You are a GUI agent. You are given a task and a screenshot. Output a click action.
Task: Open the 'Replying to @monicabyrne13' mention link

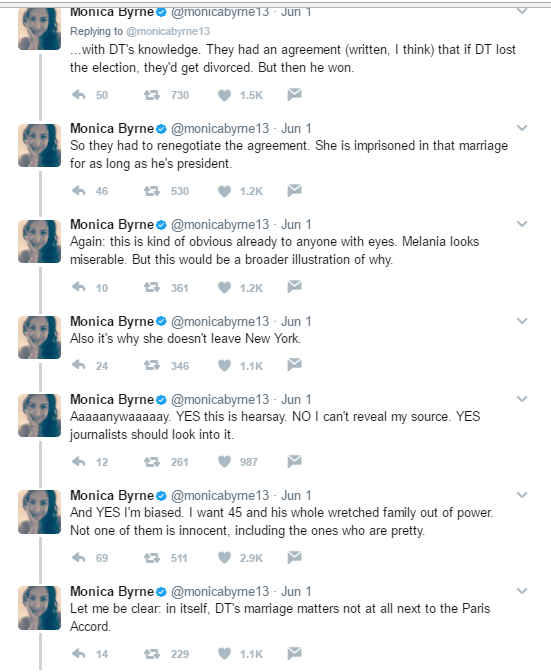click(168, 31)
